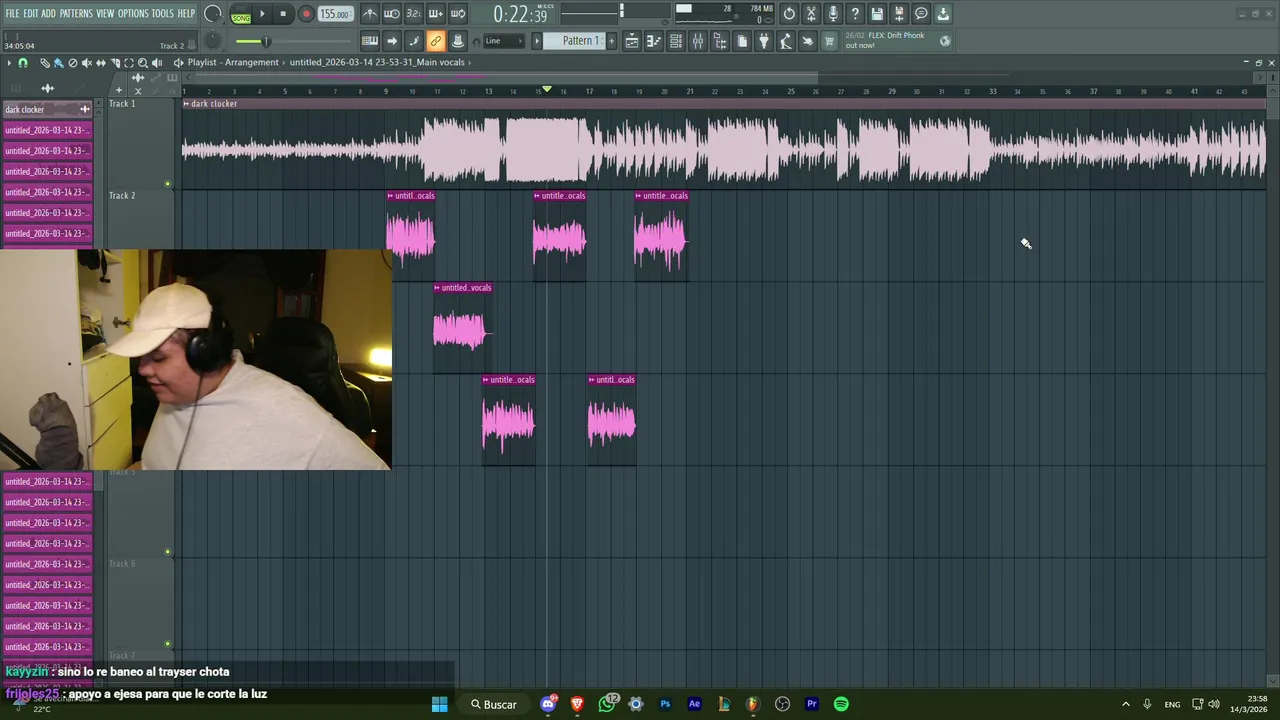Screen dimensions: 1280x720
Task: Click the render/export audio icon
Action: [x=899, y=14]
